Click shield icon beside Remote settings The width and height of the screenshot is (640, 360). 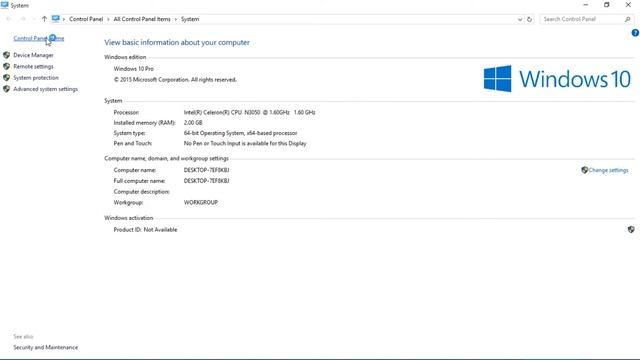pyautogui.click(x=7, y=67)
